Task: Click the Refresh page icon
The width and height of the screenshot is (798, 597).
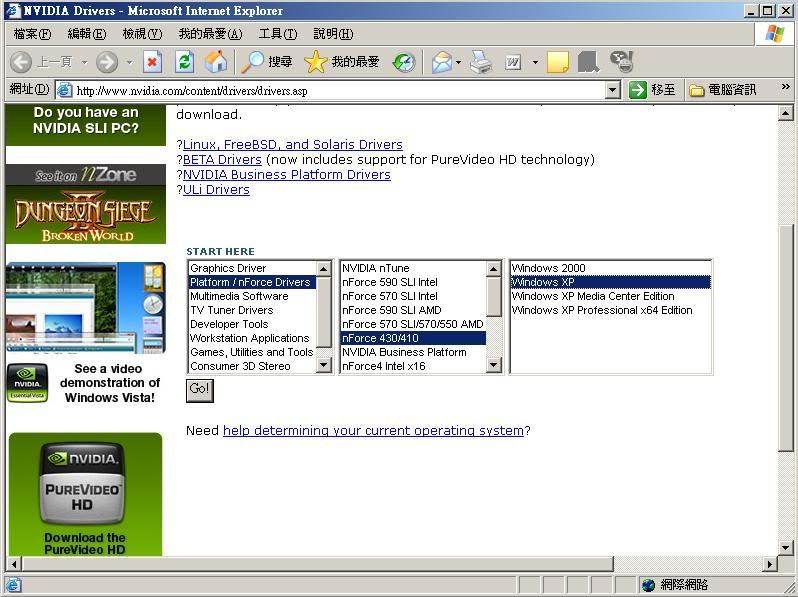Action: click(x=184, y=62)
